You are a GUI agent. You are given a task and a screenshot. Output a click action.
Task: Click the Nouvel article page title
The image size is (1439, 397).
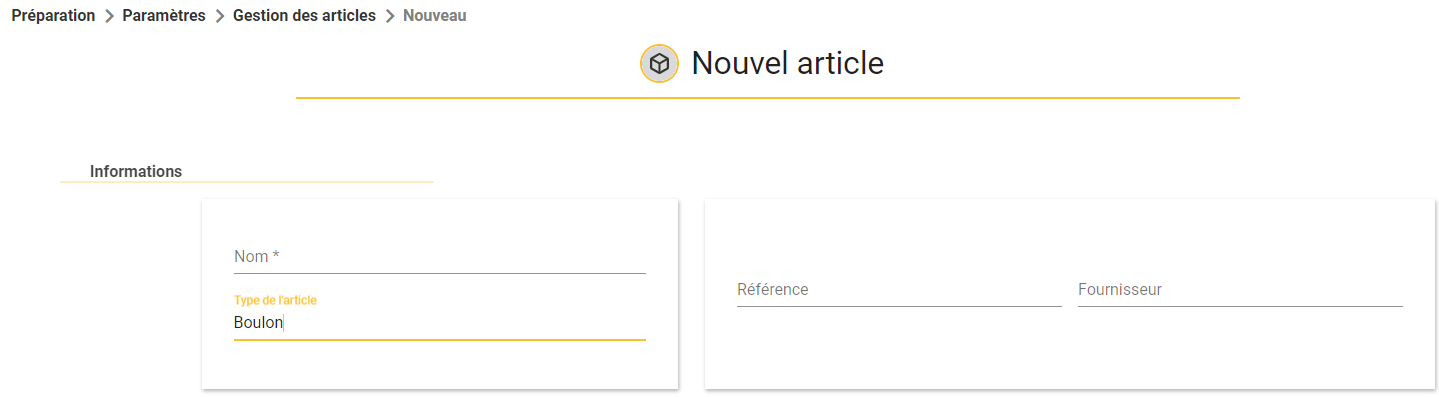click(x=788, y=63)
